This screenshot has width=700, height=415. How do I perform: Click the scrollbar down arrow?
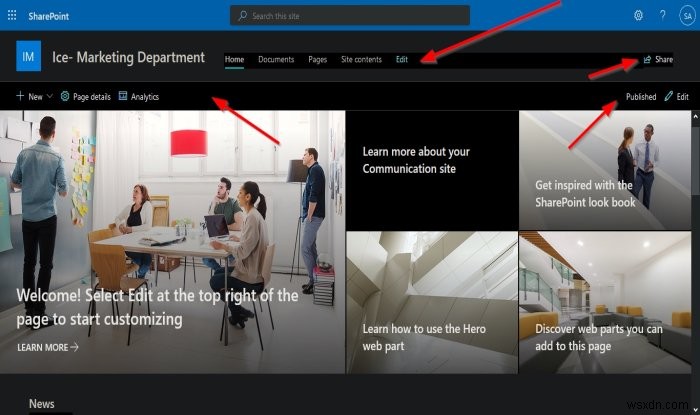[696, 409]
